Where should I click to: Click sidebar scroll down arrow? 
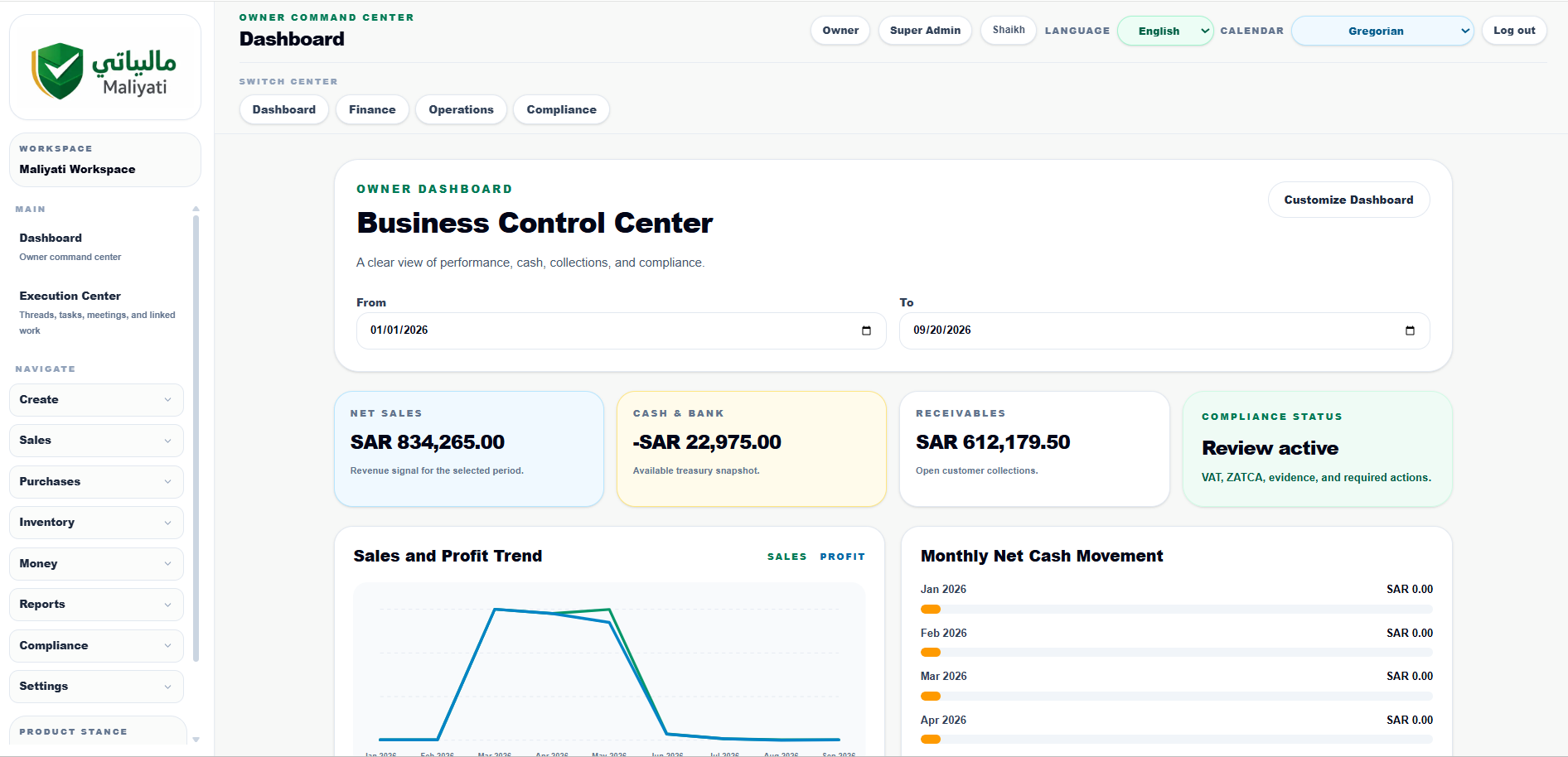pos(196,739)
